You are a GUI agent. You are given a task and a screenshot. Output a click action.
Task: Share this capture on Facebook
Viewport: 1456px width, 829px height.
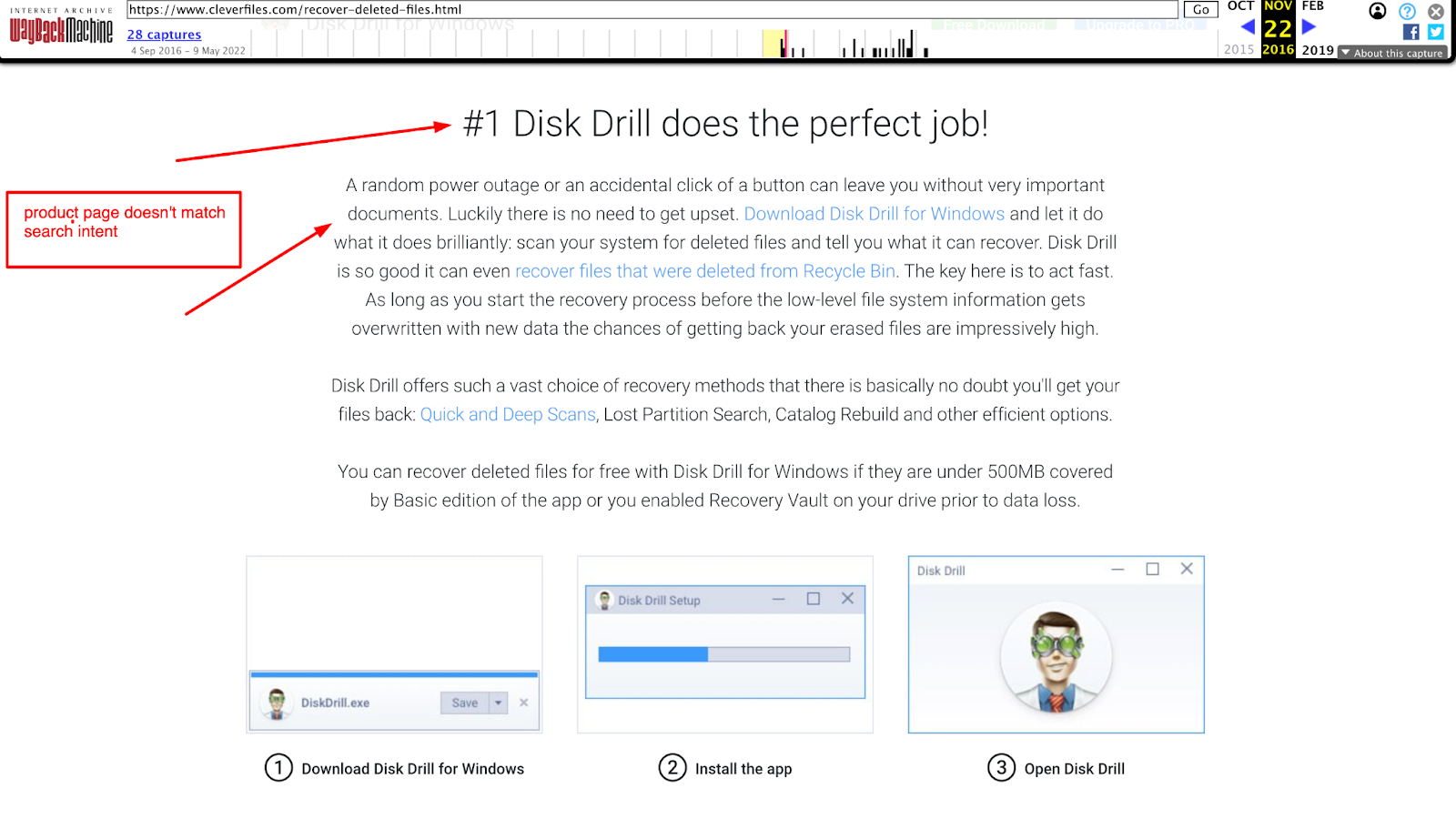coord(1411,32)
